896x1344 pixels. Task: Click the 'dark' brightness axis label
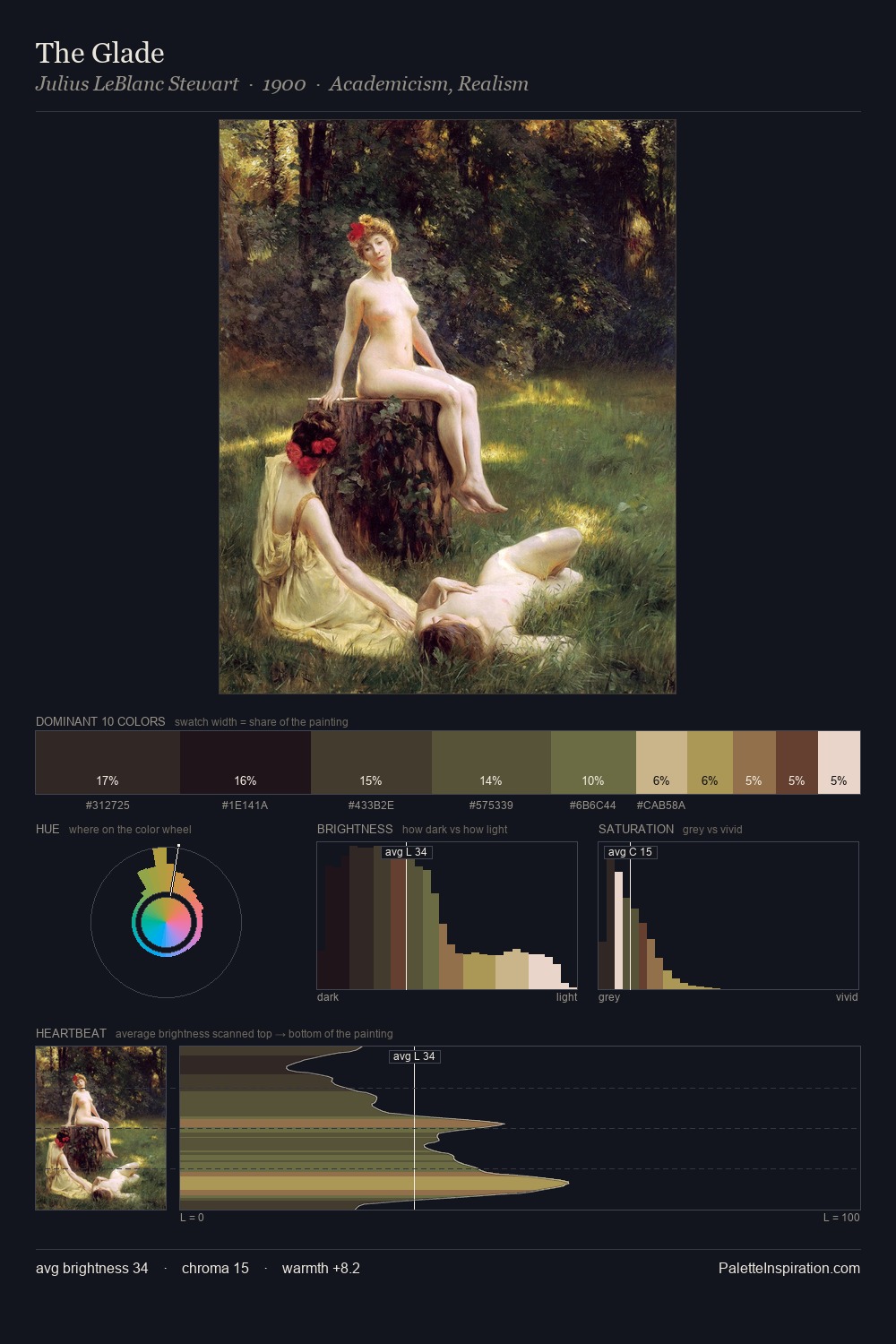click(x=328, y=997)
